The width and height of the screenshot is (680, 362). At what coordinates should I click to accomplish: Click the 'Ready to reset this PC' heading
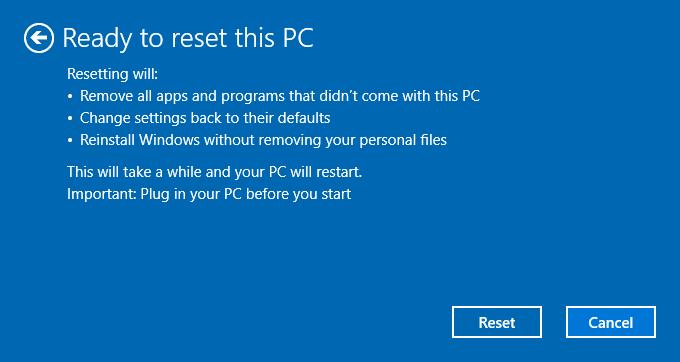[x=188, y=38]
